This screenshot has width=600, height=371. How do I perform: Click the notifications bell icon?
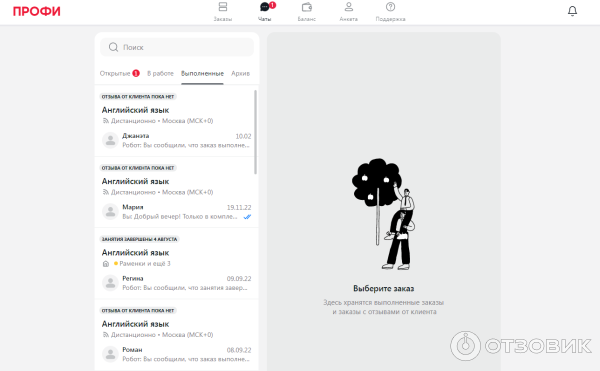(x=572, y=11)
